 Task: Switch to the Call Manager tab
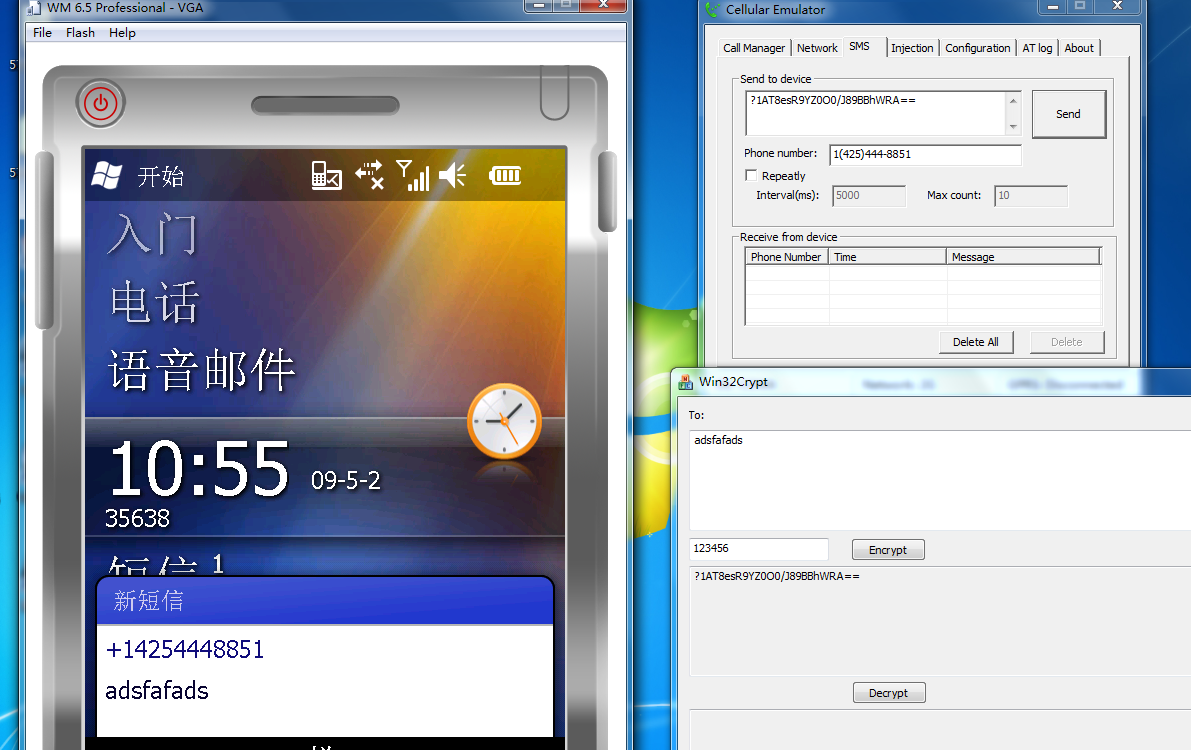[x=753, y=48]
